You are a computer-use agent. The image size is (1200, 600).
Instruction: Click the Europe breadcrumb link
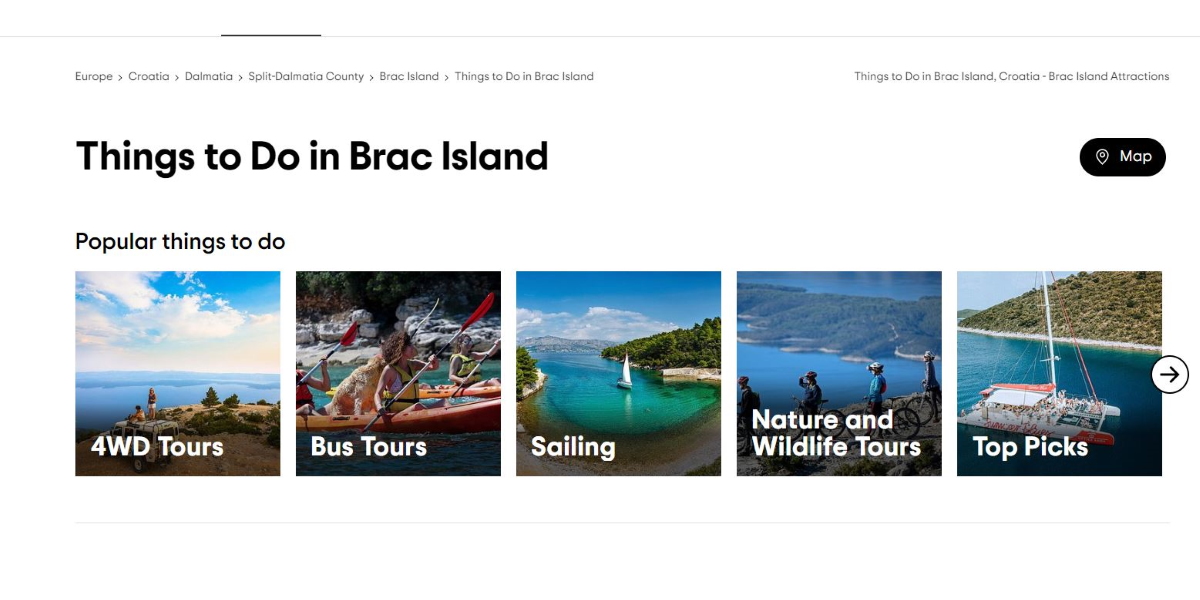[93, 77]
